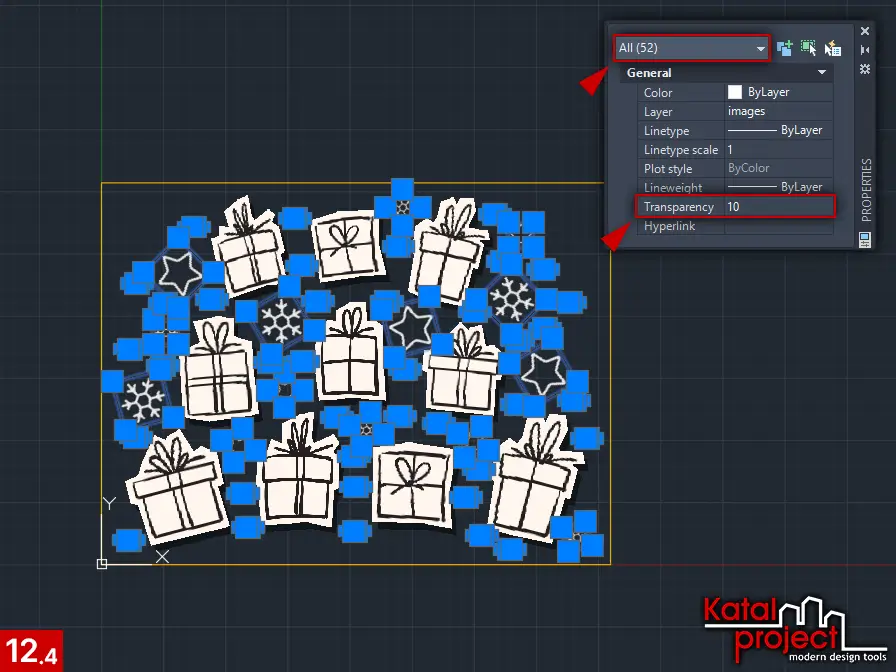Click the white ByLayer color swatch
The height and width of the screenshot is (672, 896).
point(735,93)
